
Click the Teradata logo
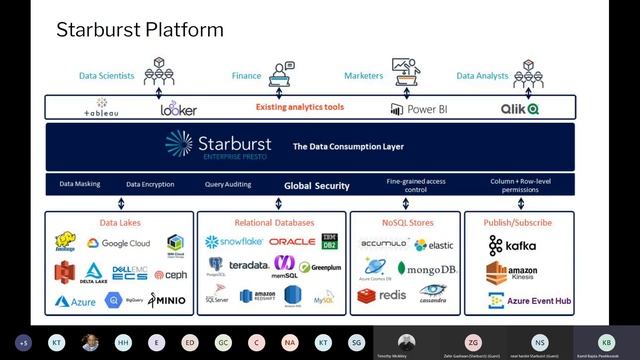(249, 265)
